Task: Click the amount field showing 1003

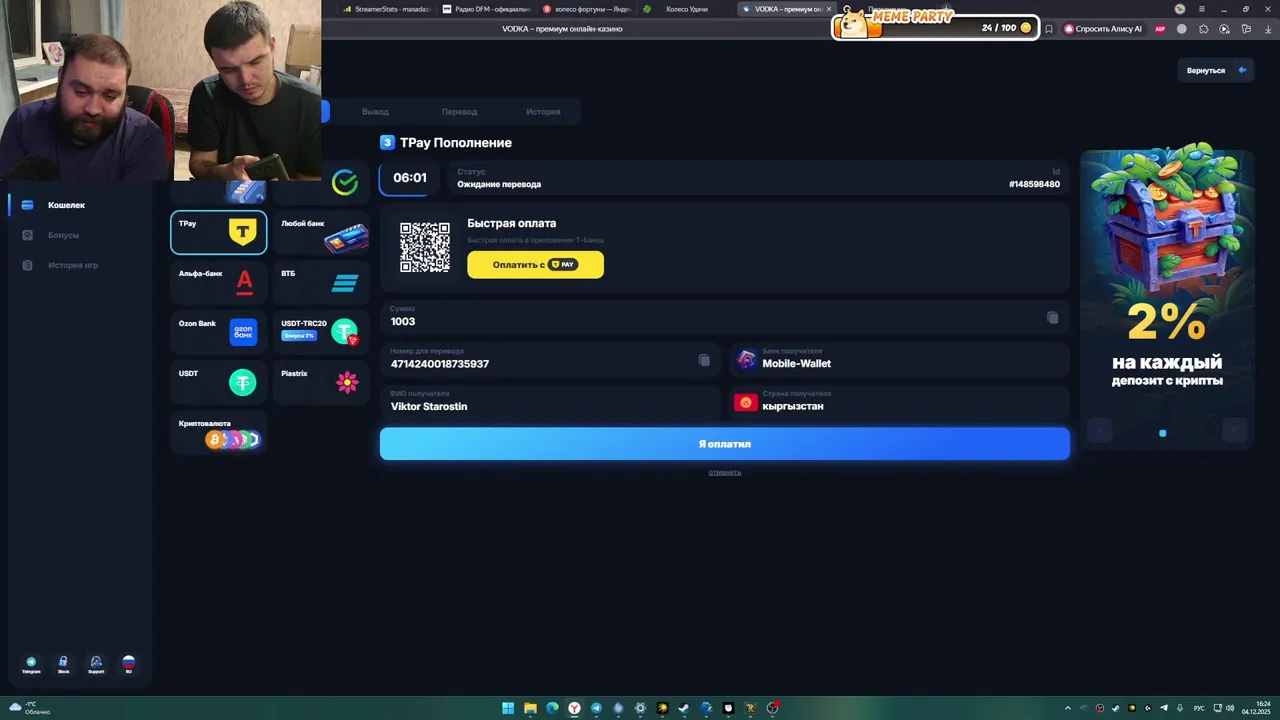Action: pos(724,317)
